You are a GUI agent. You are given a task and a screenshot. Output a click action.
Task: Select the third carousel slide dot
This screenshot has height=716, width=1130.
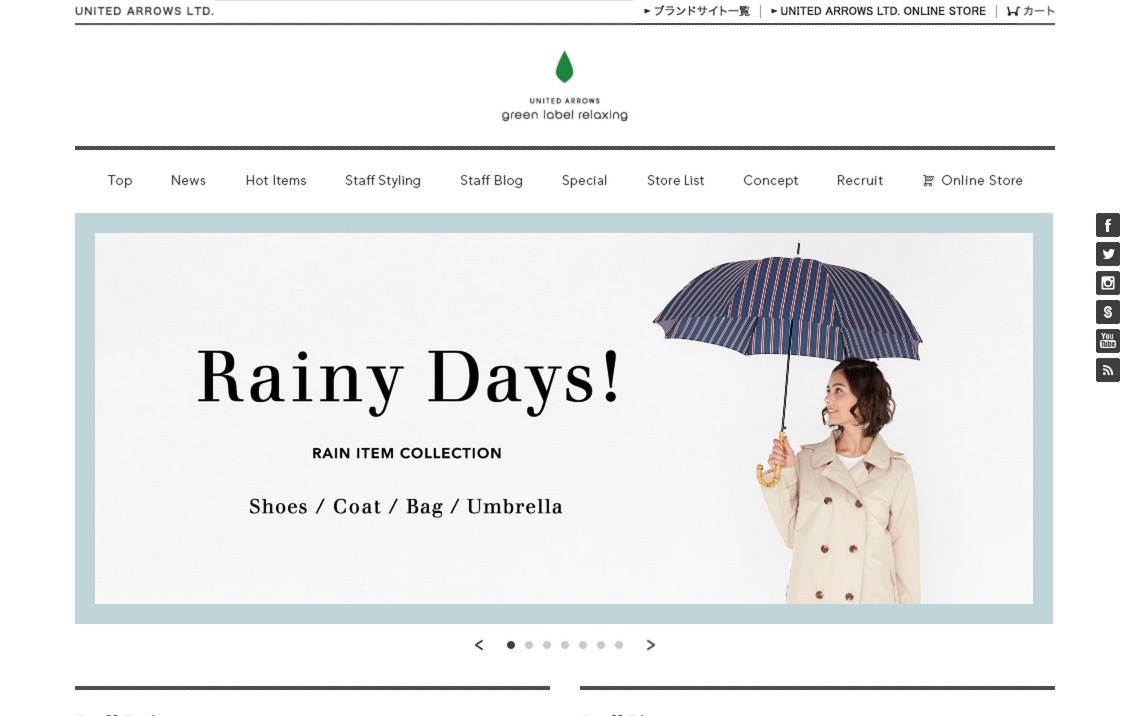pos(547,645)
